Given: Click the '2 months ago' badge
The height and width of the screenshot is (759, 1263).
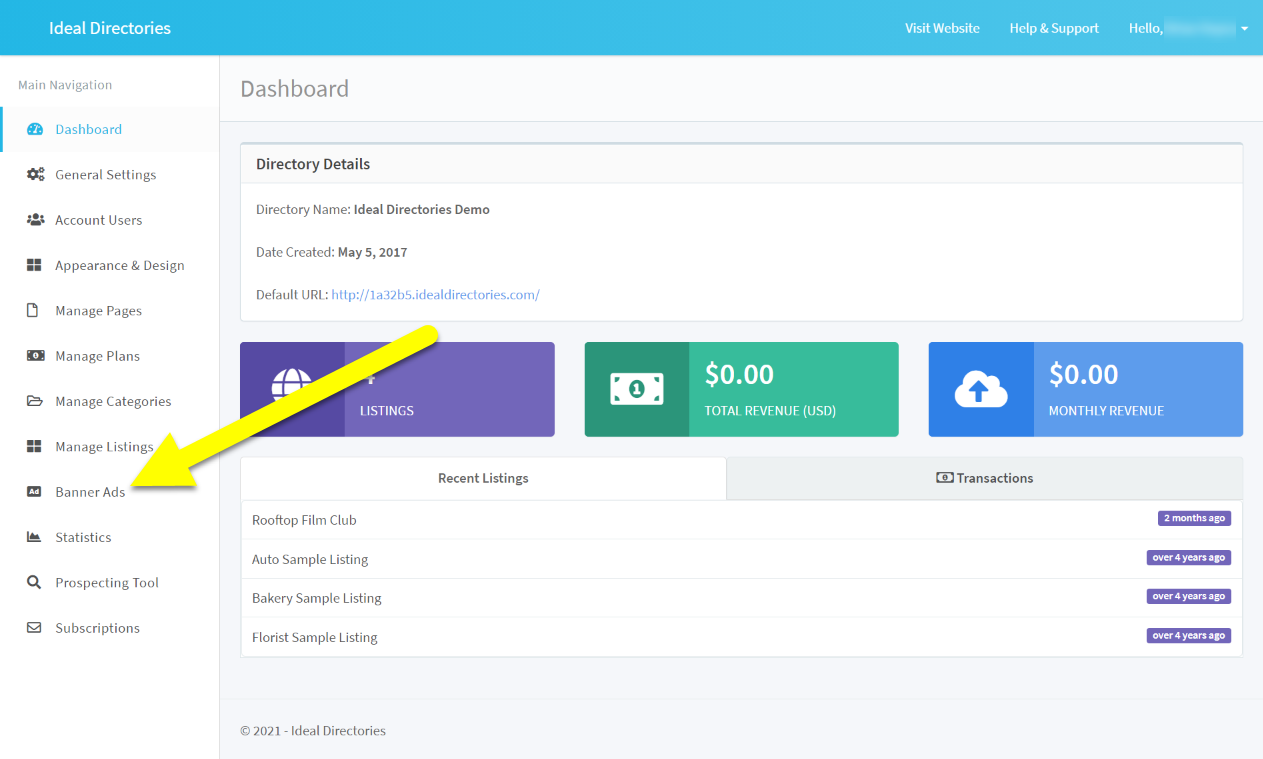Looking at the screenshot, I should click(1194, 519).
